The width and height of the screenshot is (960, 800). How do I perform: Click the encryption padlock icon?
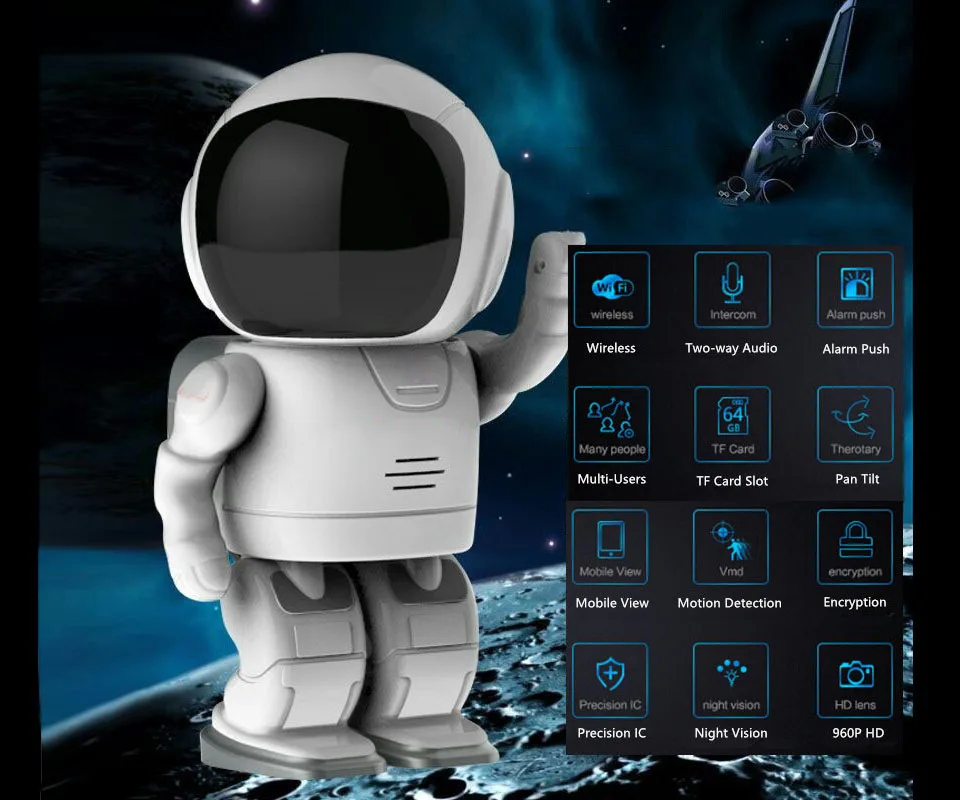[855, 547]
